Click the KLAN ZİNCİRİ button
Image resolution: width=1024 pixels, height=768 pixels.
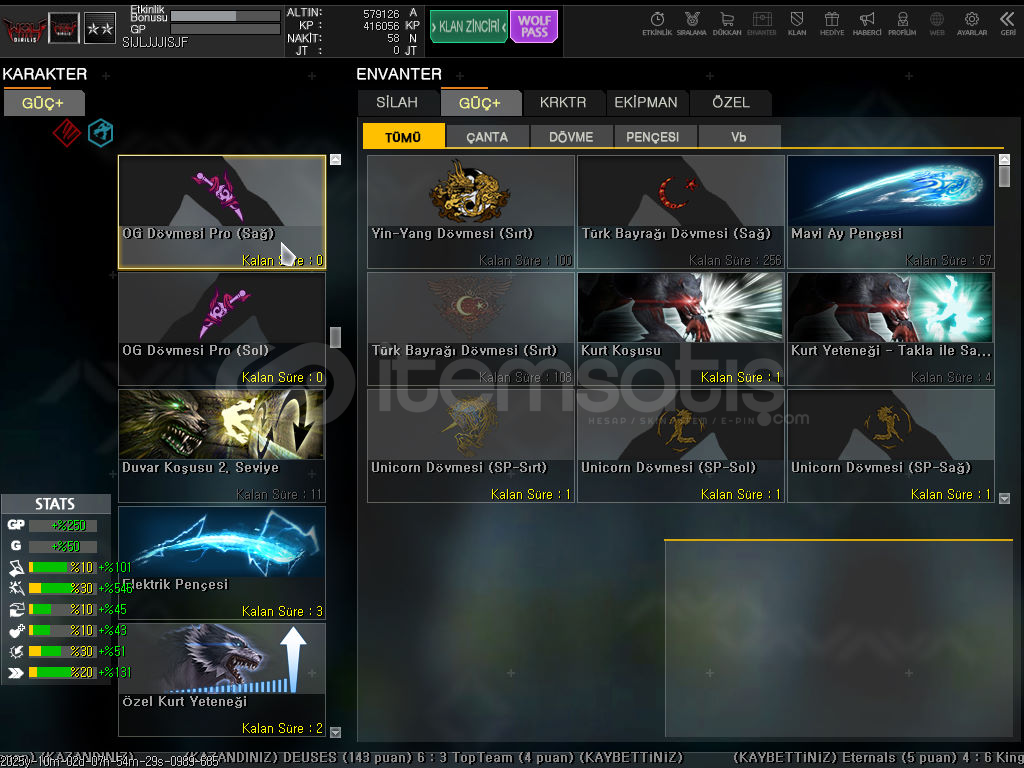point(468,27)
